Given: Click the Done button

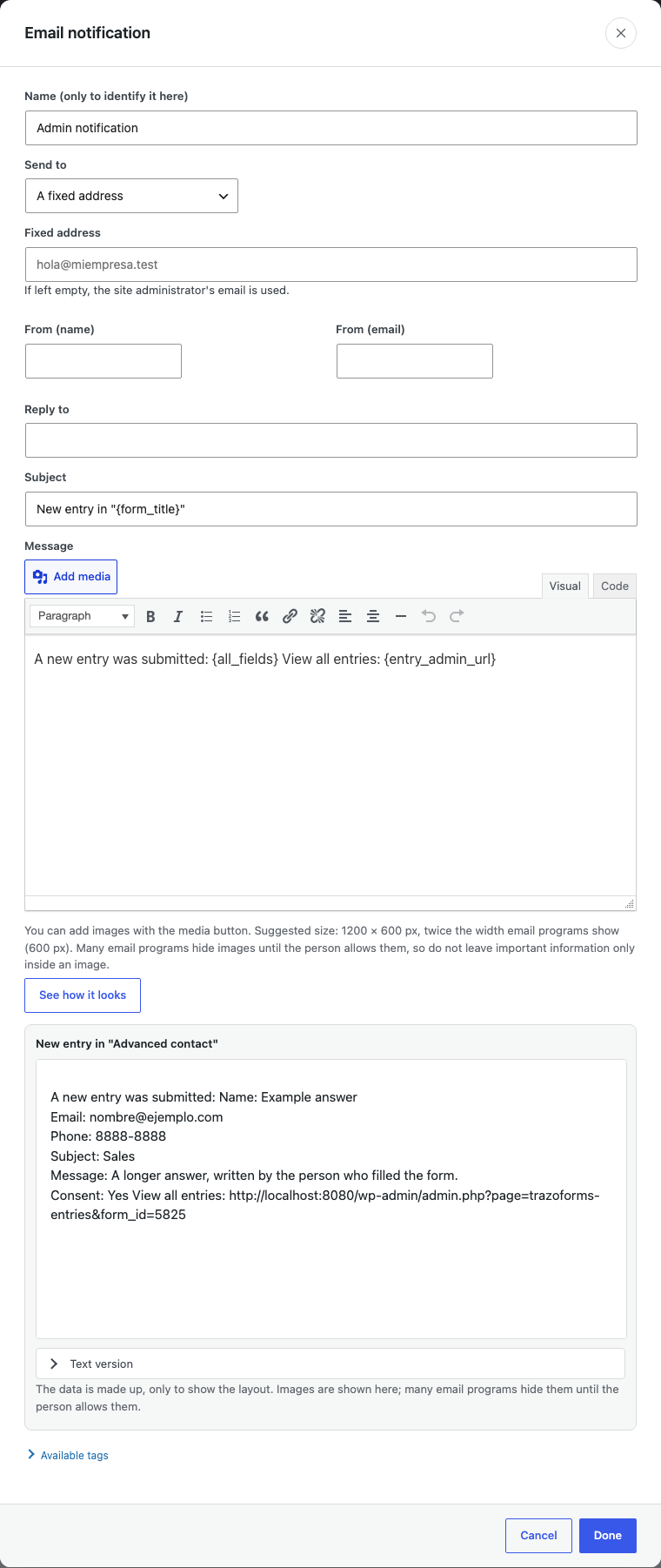Looking at the screenshot, I should pyautogui.click(x=608, y=1536).
